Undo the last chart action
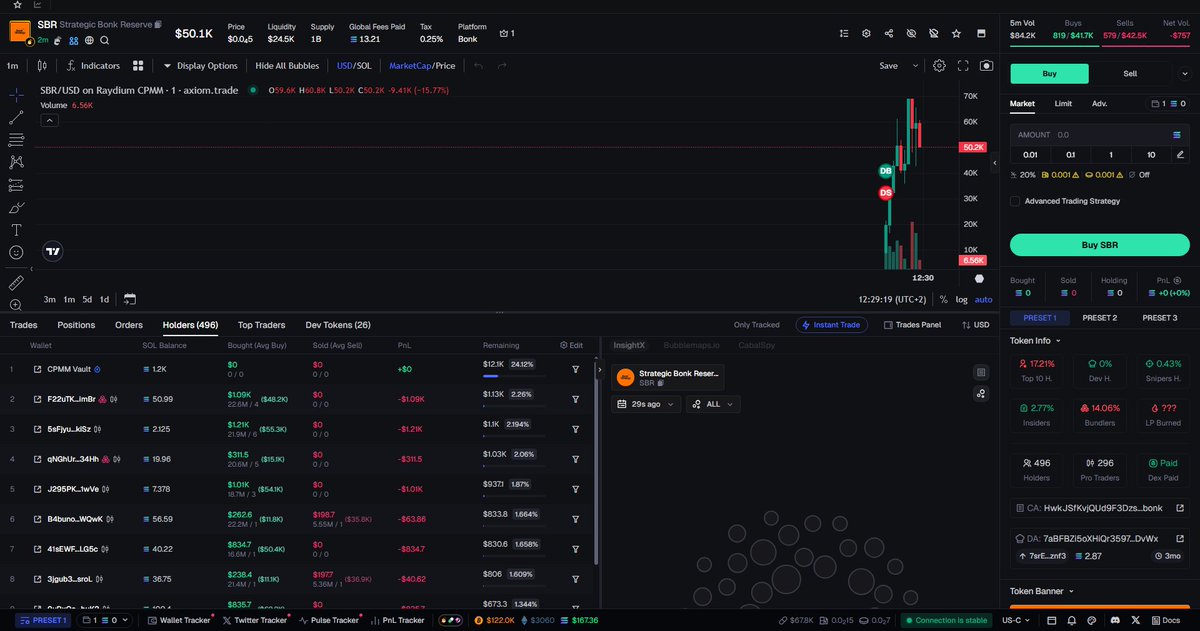Screen dimensions: 1200x631 pos(478,66)
